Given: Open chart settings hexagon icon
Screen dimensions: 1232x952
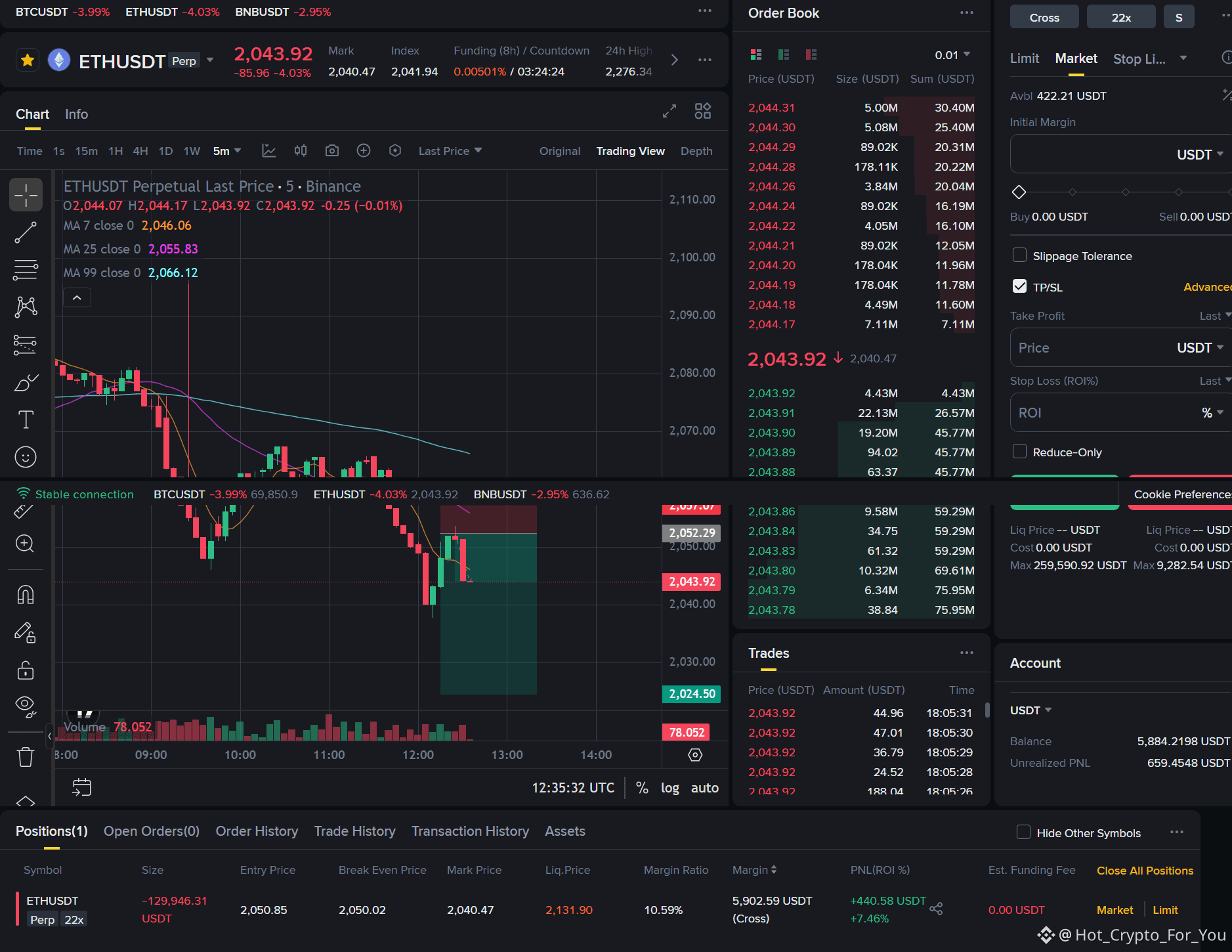Looking at the screenshot, I should pos(395,151).
